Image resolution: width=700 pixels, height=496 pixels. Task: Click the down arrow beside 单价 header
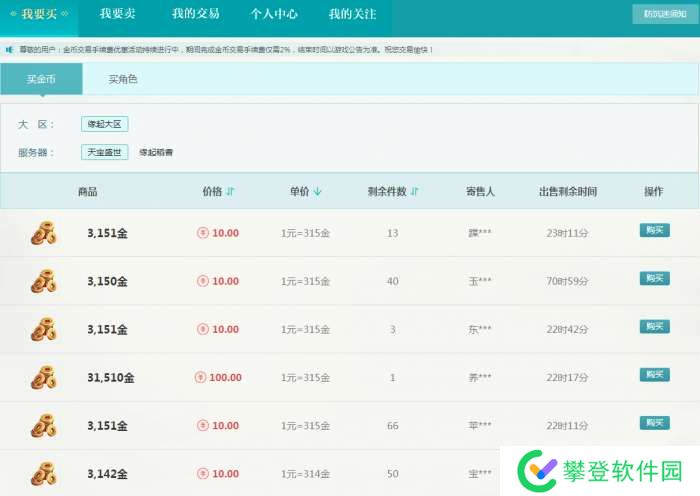point(318,191)
